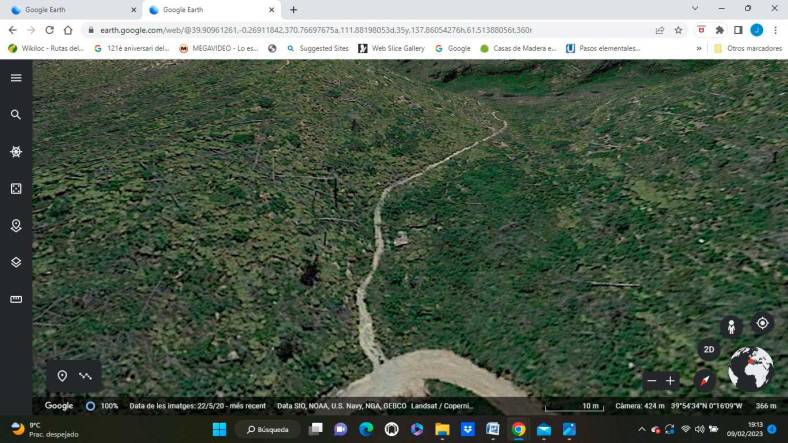Open Projects pin icon in sidebar
This screenshot has height=443, width=788.
[16, 226]
